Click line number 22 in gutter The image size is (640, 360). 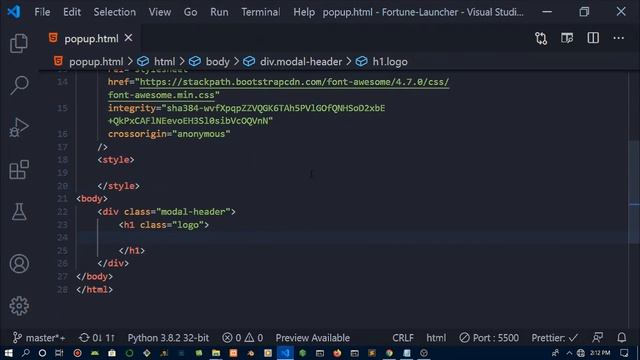[x=62, y=212]
